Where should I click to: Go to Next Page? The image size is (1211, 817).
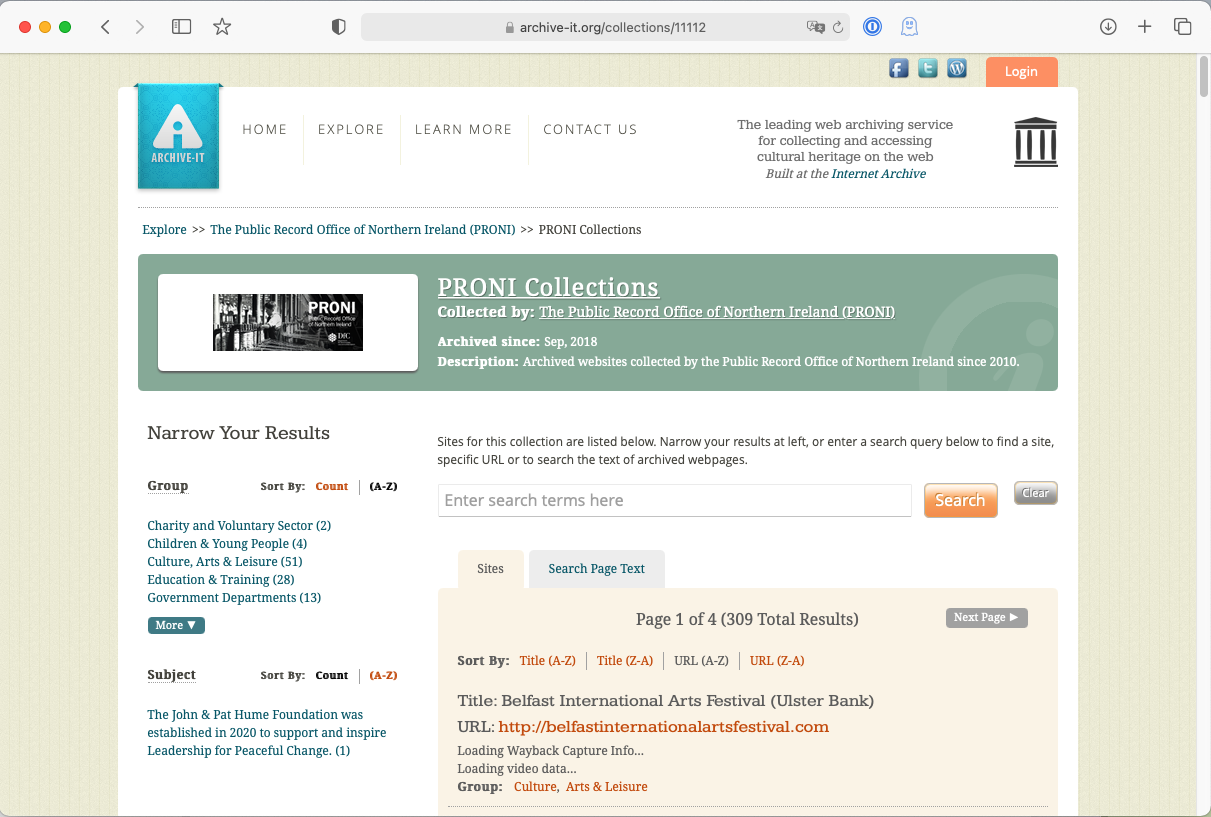pyautogui.click(x=986, y=618)
